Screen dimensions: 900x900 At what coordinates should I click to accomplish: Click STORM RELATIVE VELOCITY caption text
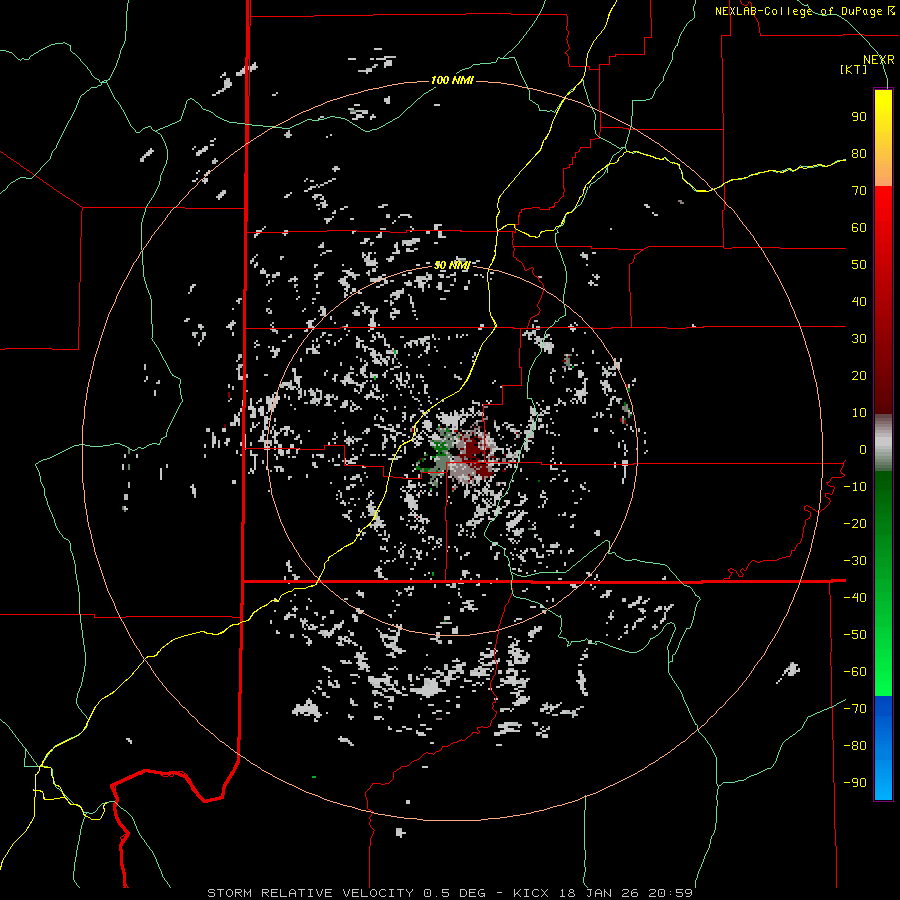pos(312,893)
